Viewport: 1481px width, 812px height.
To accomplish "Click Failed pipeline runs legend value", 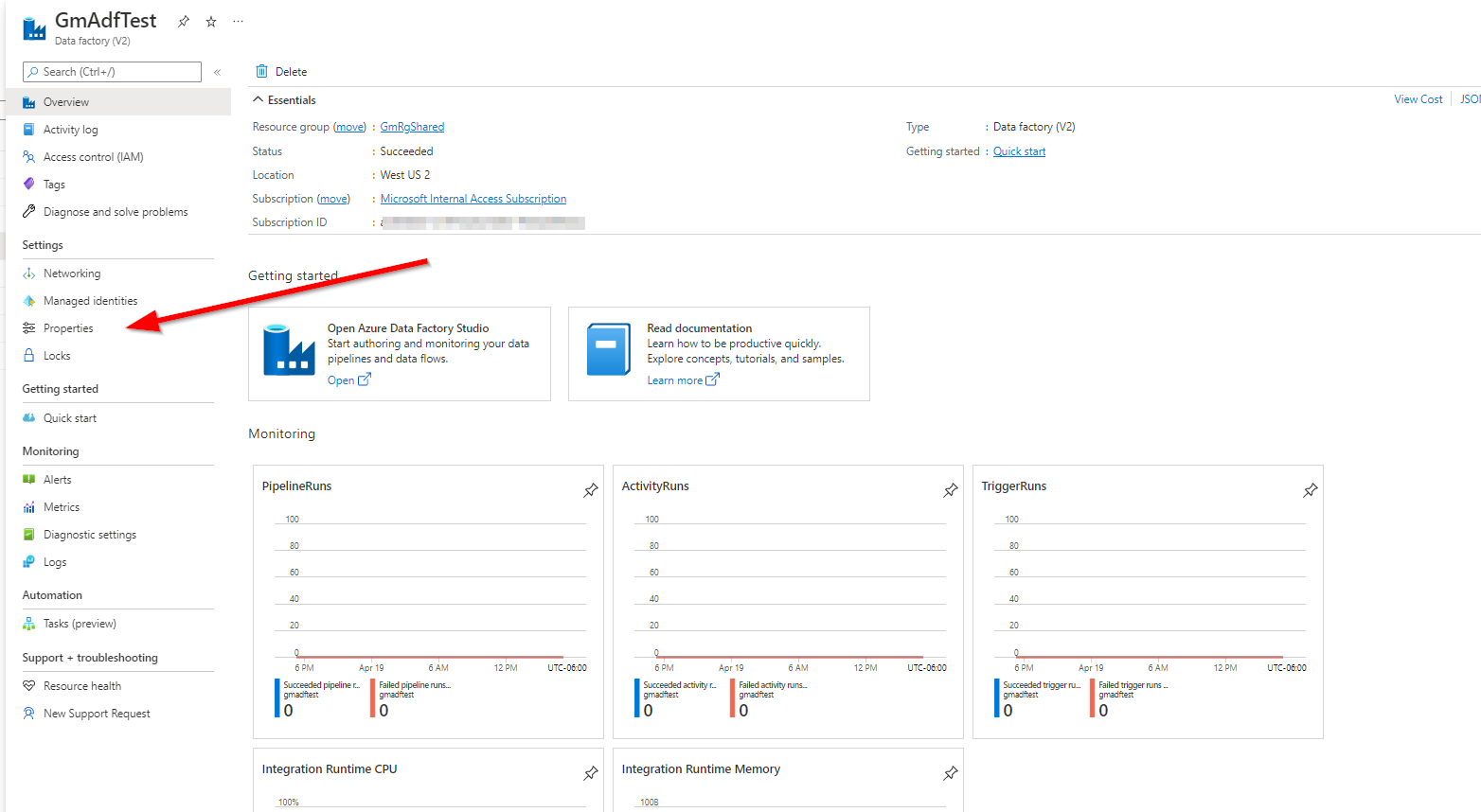I will click(384, 711).
